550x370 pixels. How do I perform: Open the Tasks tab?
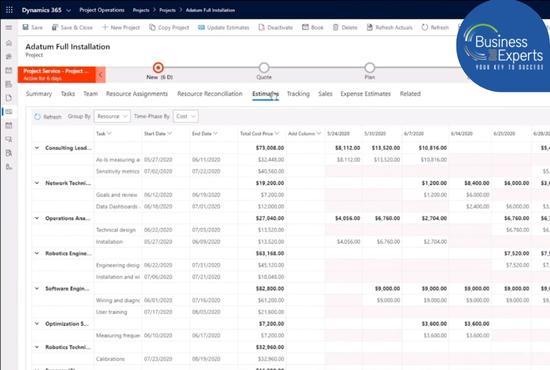click(x=68, y=94)
